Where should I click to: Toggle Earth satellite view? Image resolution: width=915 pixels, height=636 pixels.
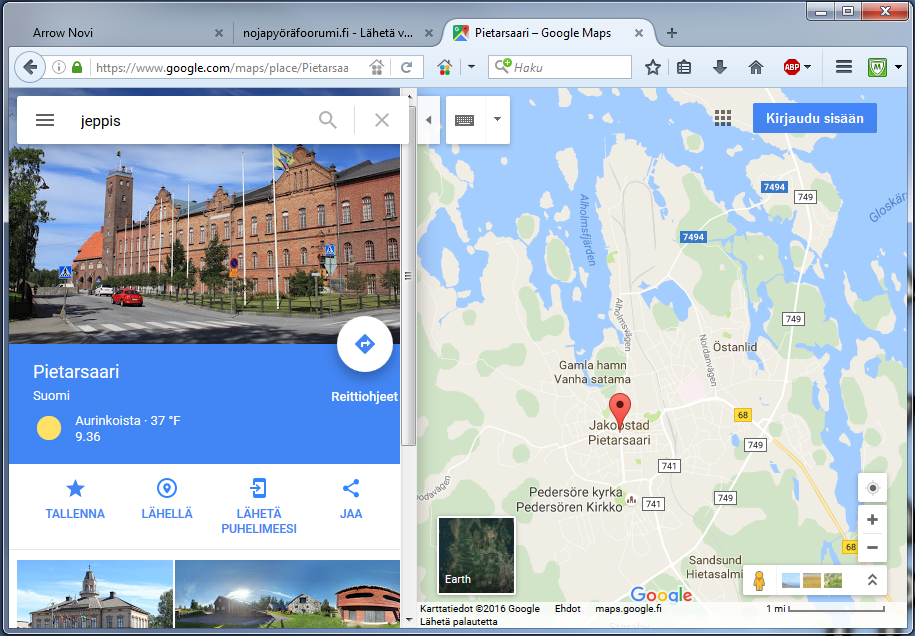tap(476, 555)
